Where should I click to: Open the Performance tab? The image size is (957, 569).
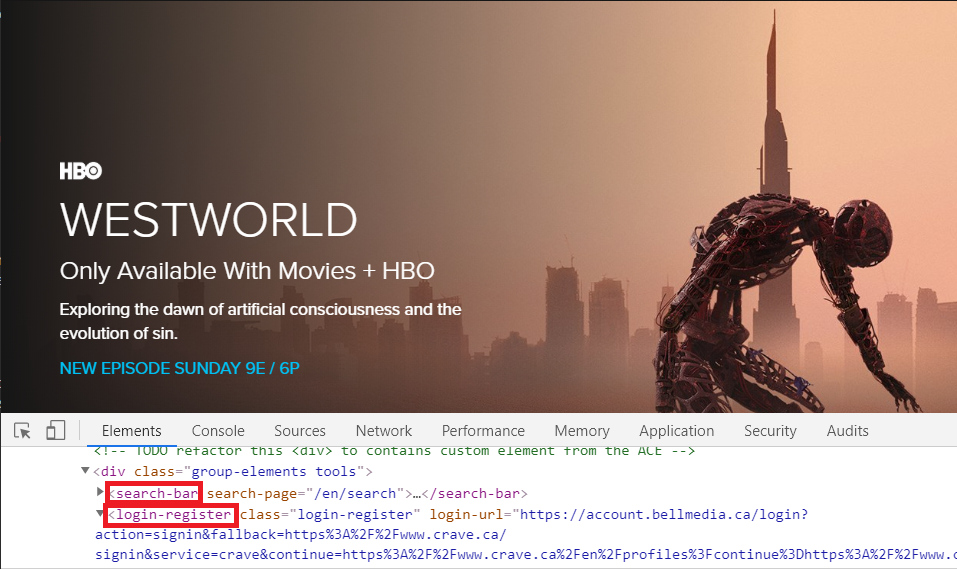(483, 431)
